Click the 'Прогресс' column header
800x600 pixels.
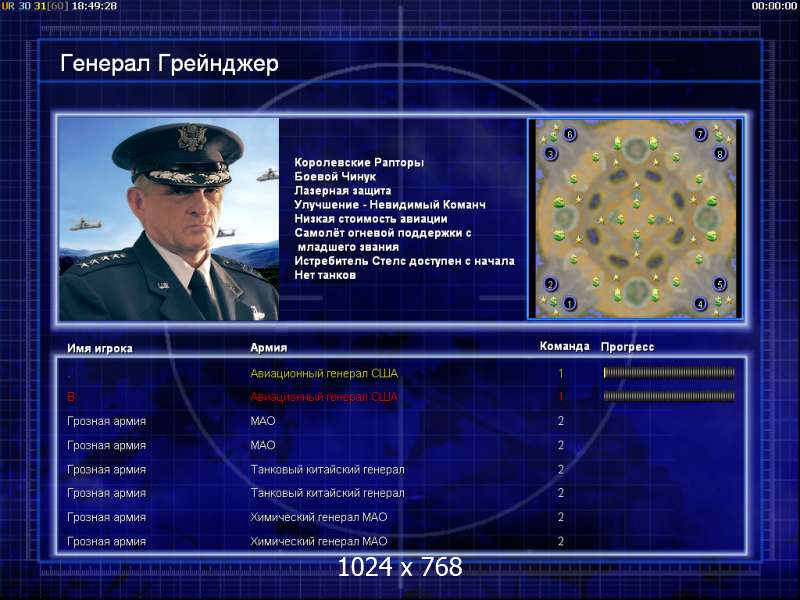[627, 347]
